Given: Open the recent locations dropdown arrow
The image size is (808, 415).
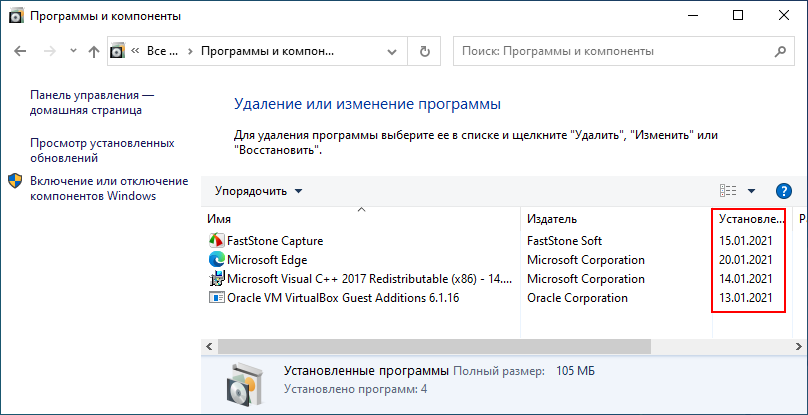Looking at the screenshot, I should tap(72, 50).
